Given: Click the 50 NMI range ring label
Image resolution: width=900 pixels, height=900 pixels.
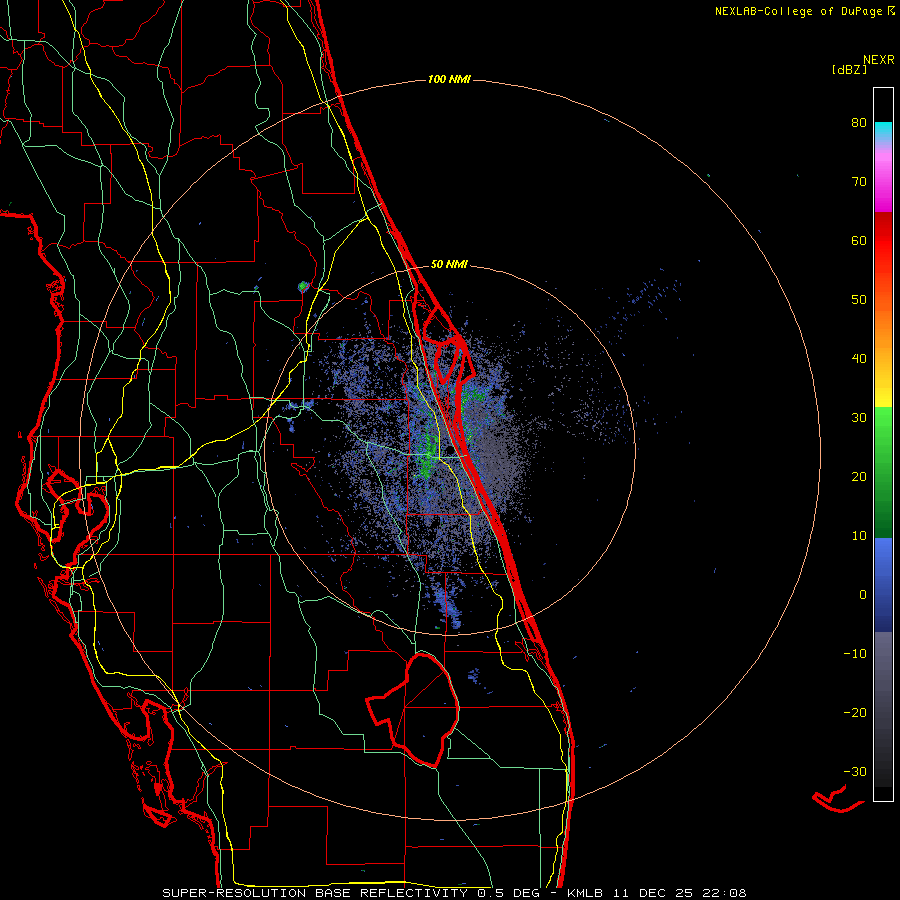Looking at the screenshot, I should click(449, 264).
